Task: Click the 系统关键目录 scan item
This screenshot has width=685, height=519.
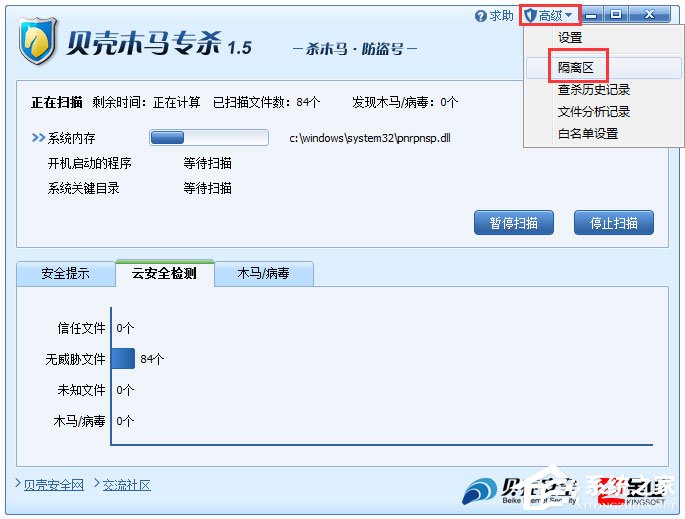Action: tap(83, 188)
